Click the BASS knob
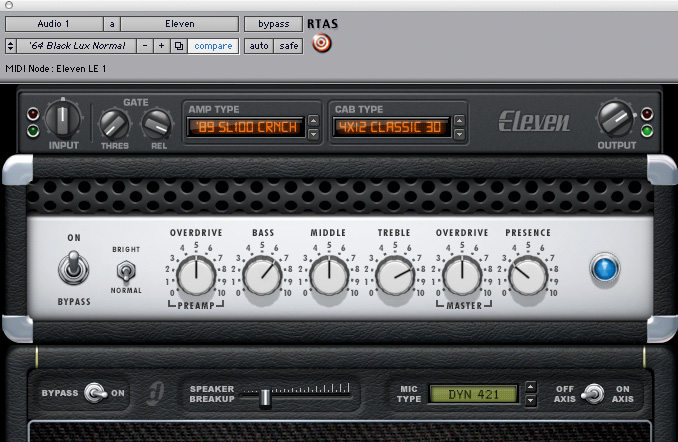678x442 pixels. (x=262, y=275)
